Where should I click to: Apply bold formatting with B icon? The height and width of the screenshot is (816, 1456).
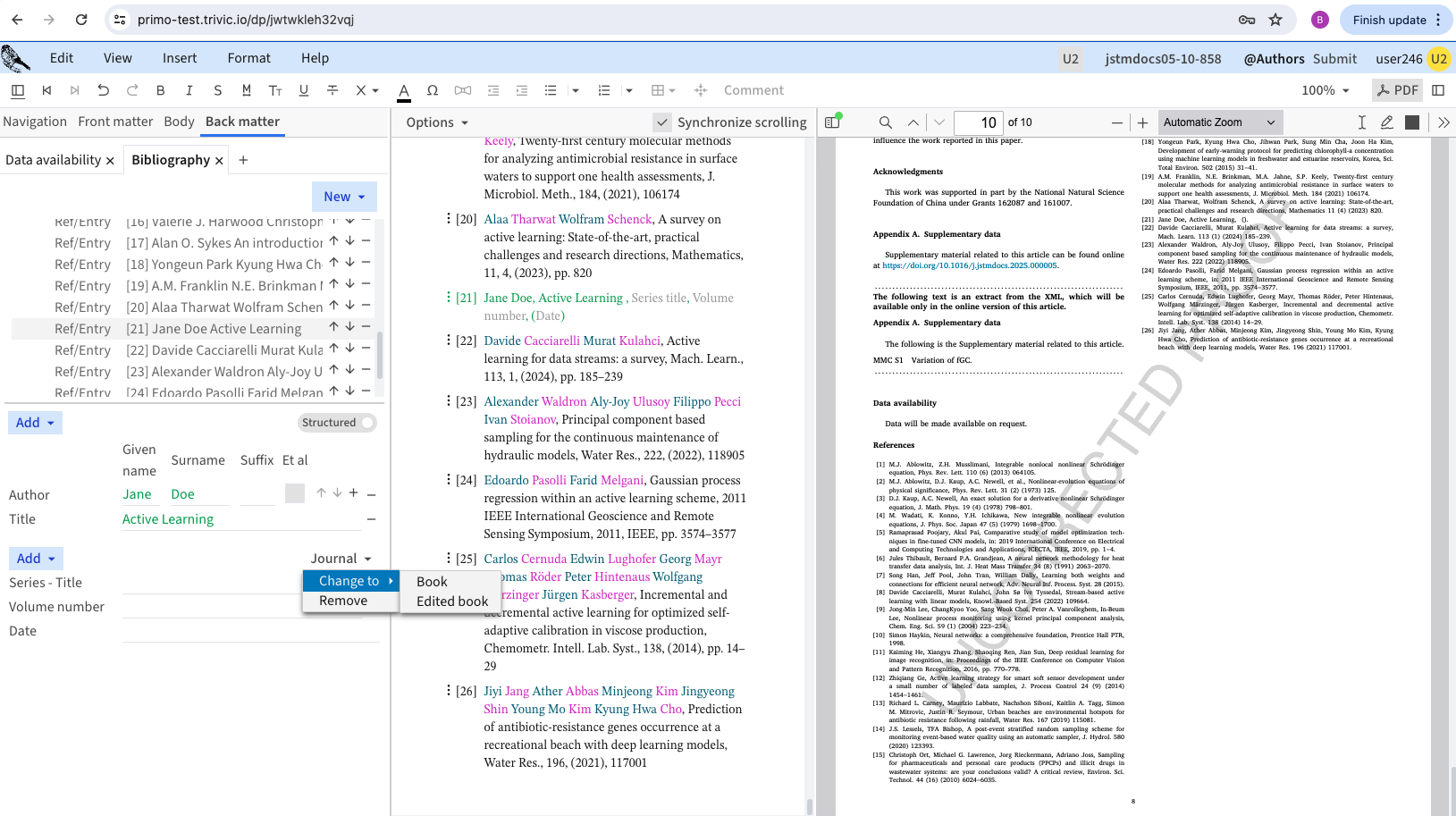point(161,90)
